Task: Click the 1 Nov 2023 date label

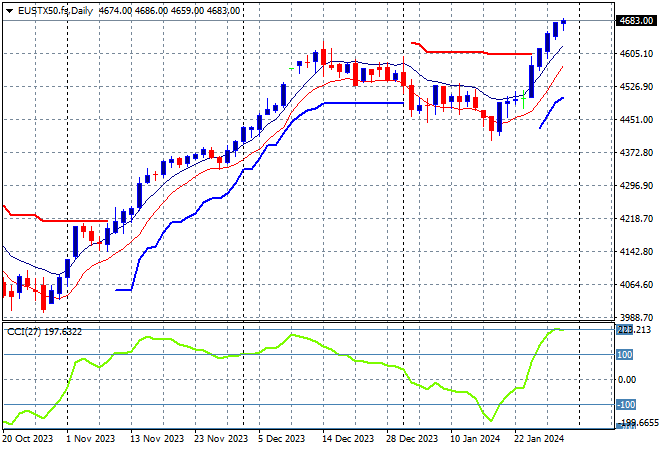Action: pyautogui.click(x=91, y=439)
